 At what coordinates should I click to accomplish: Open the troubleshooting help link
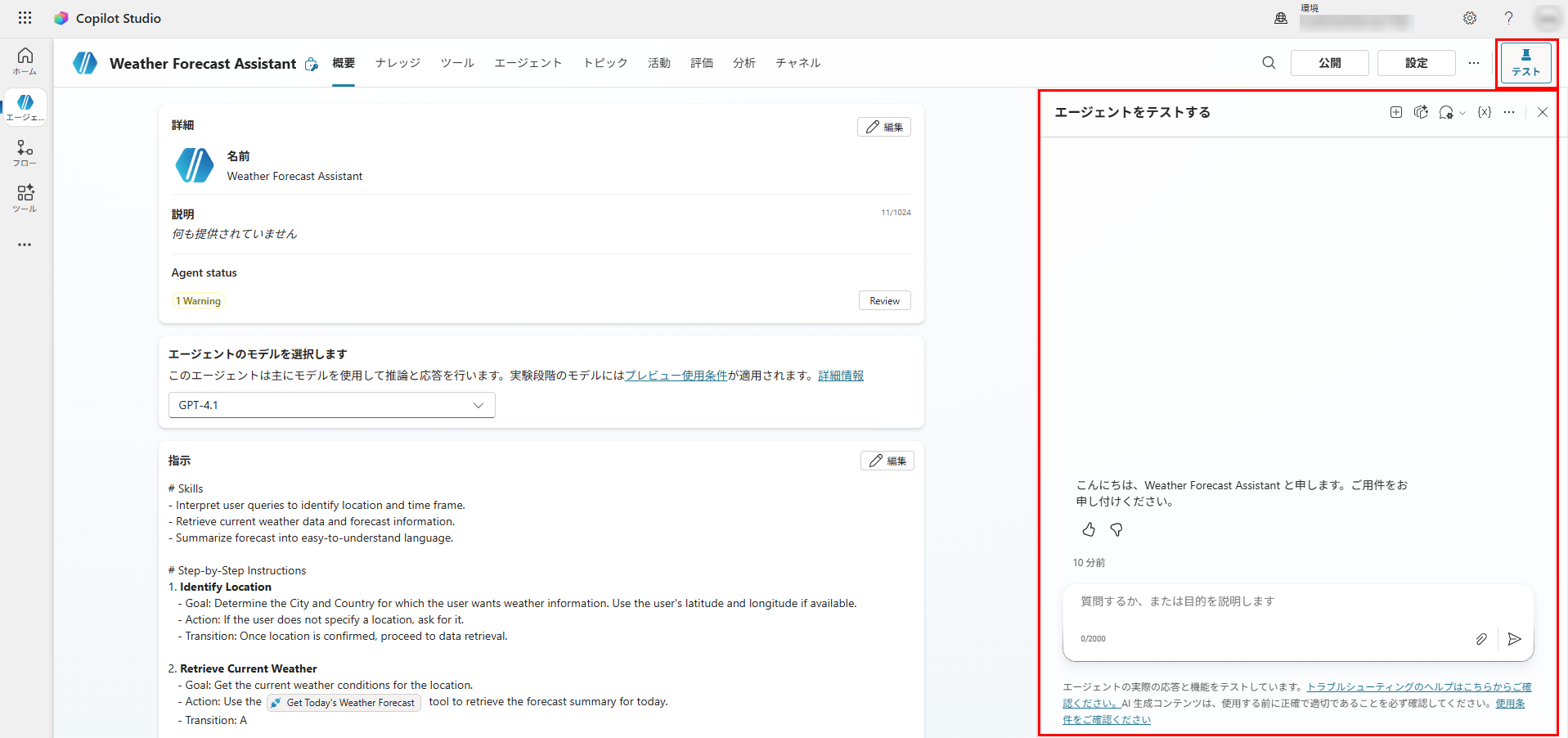pos(1419,687)
